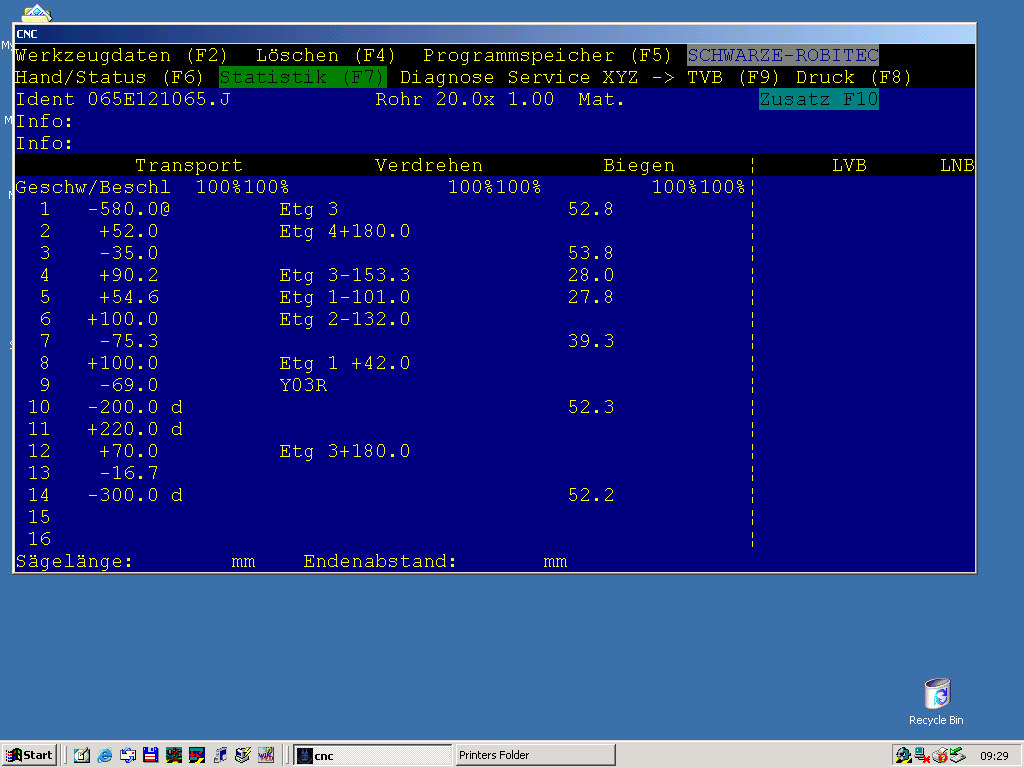
Task: Click the Mat. field
Action: [x=601, y=99]
